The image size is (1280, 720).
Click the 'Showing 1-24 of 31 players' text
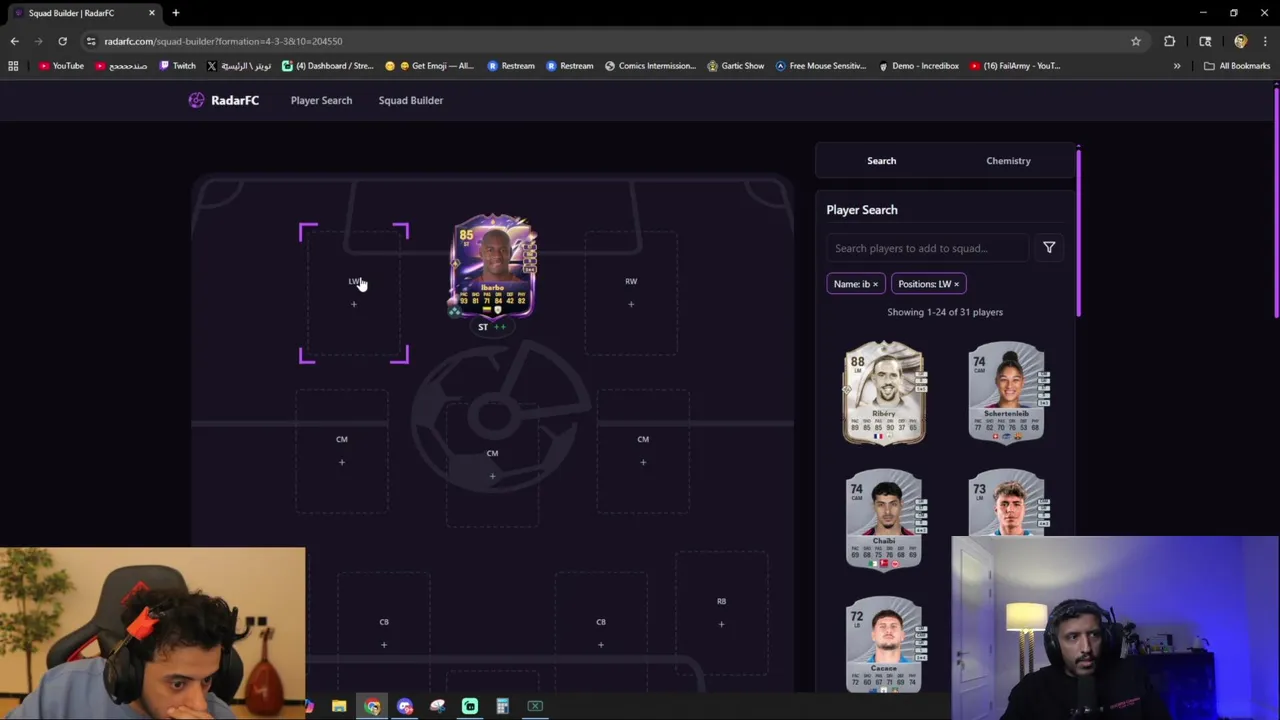point(945,312)
